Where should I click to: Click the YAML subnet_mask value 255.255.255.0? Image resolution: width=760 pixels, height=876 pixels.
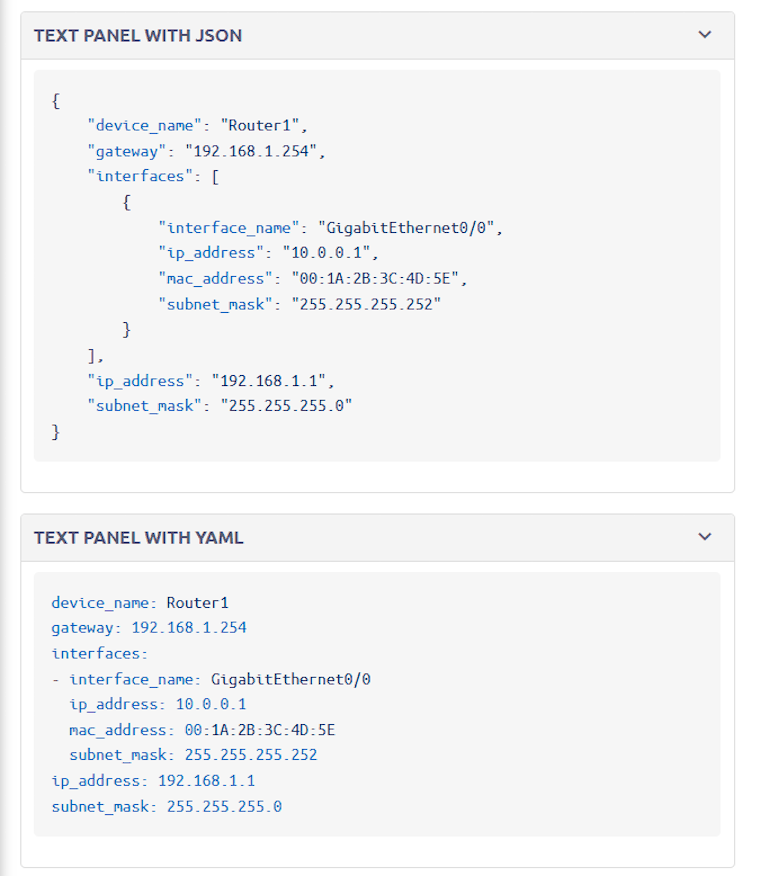coord(224,806)
